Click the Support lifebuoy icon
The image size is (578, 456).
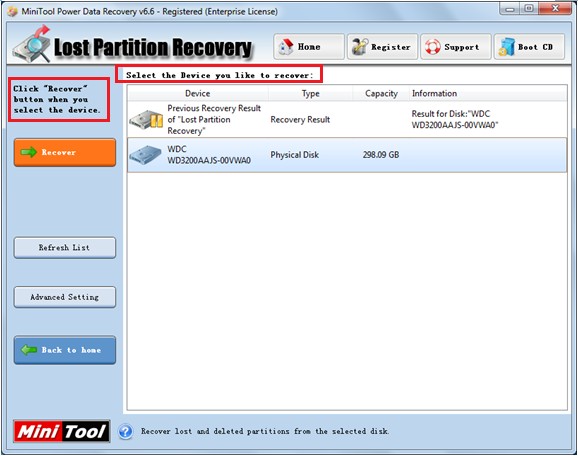click(432, 47)
